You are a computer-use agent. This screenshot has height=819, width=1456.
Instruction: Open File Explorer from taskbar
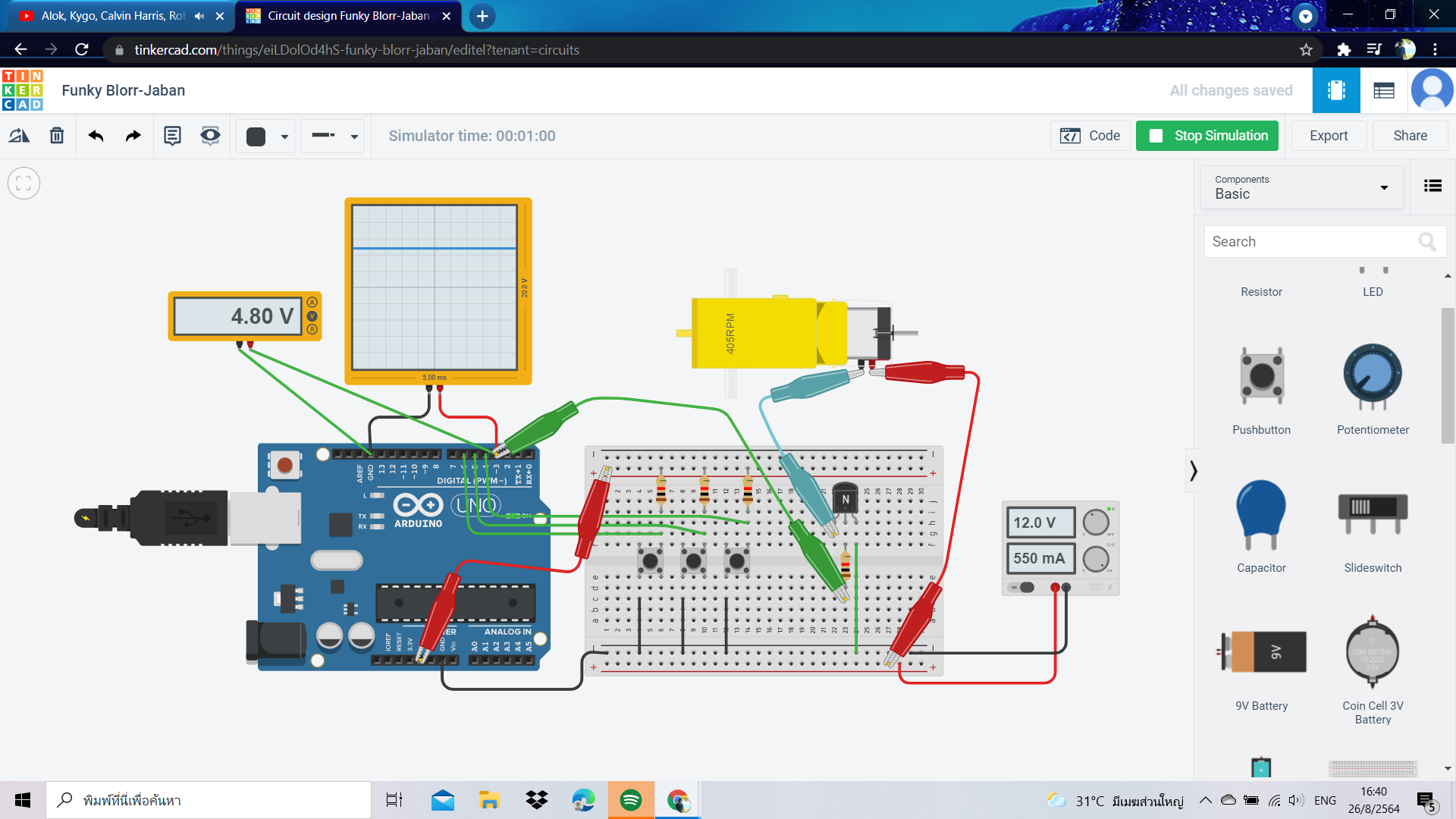click(x=489, y=800)
